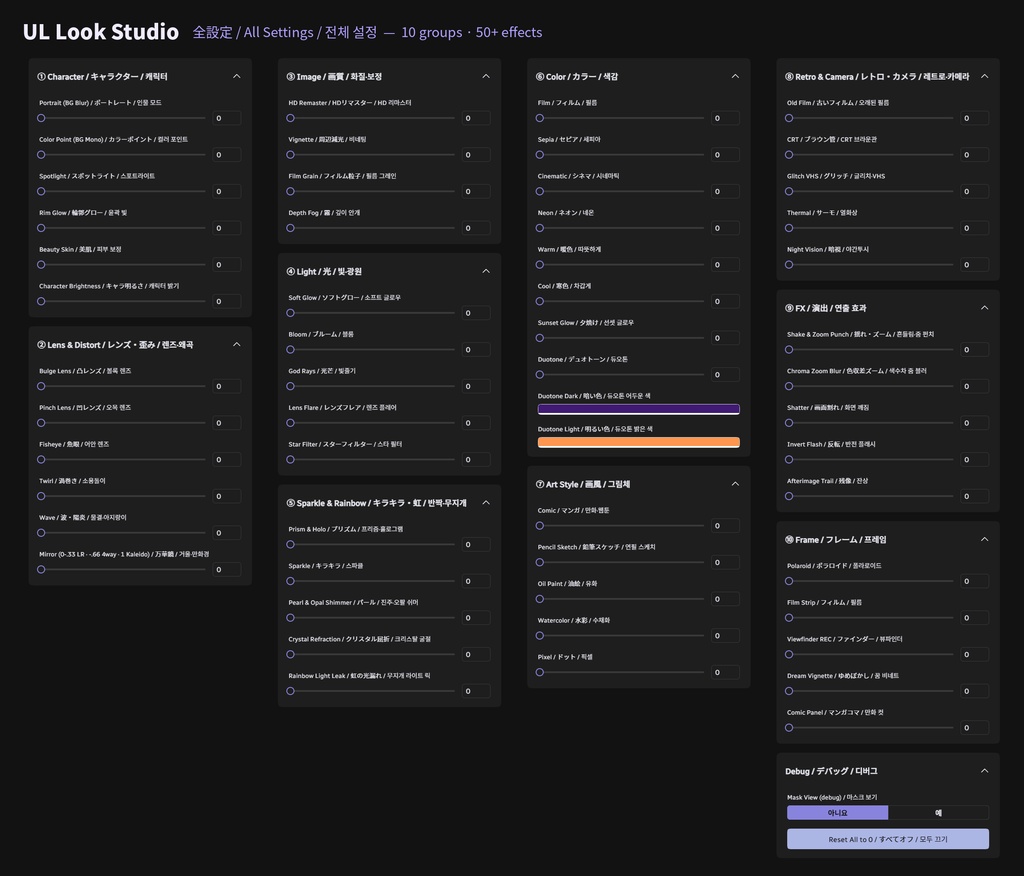
Task: Click the Bloom slider handle
Action: click(291, 349)
